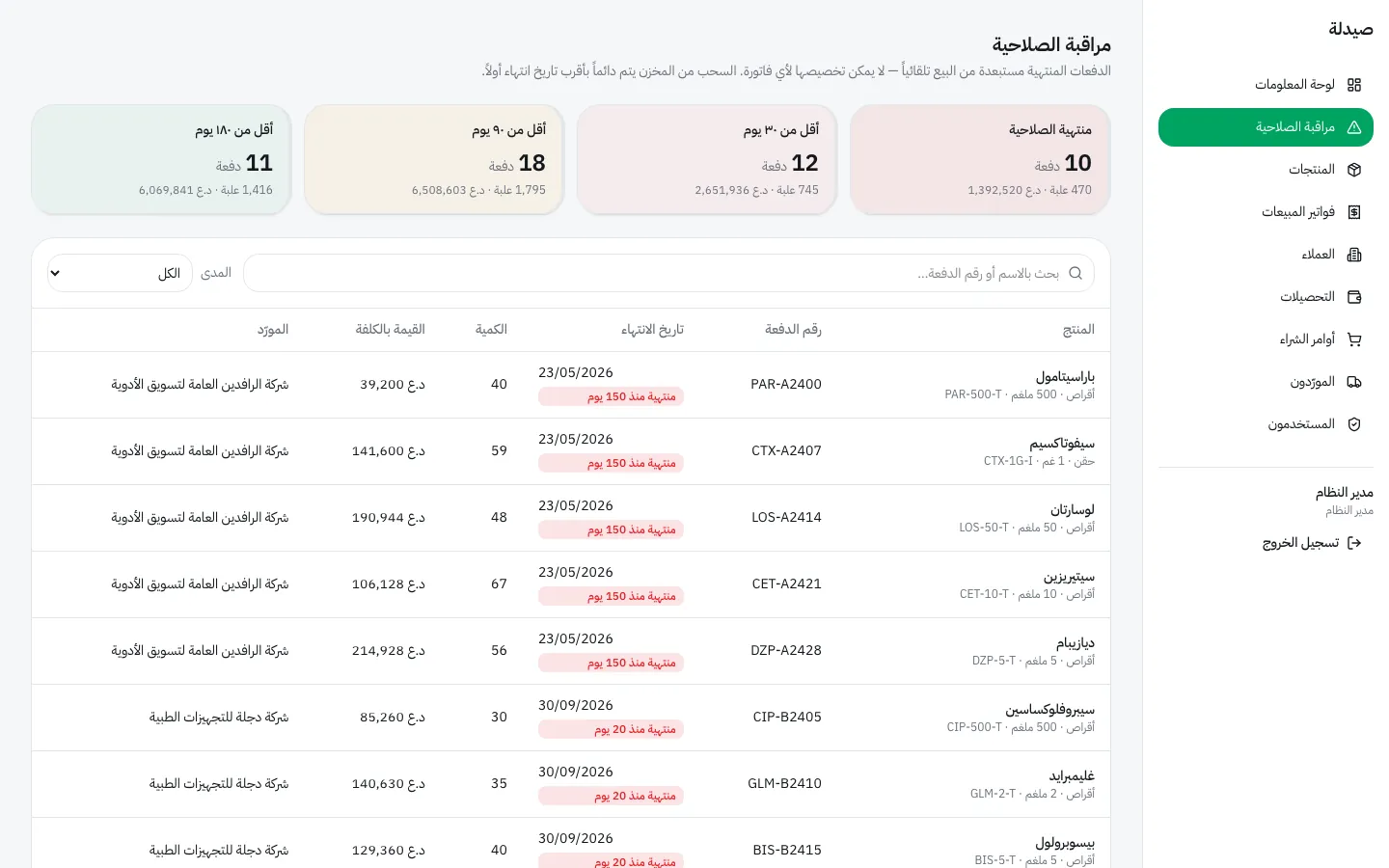Click the collections wallet icon

tap(1354, 297)
